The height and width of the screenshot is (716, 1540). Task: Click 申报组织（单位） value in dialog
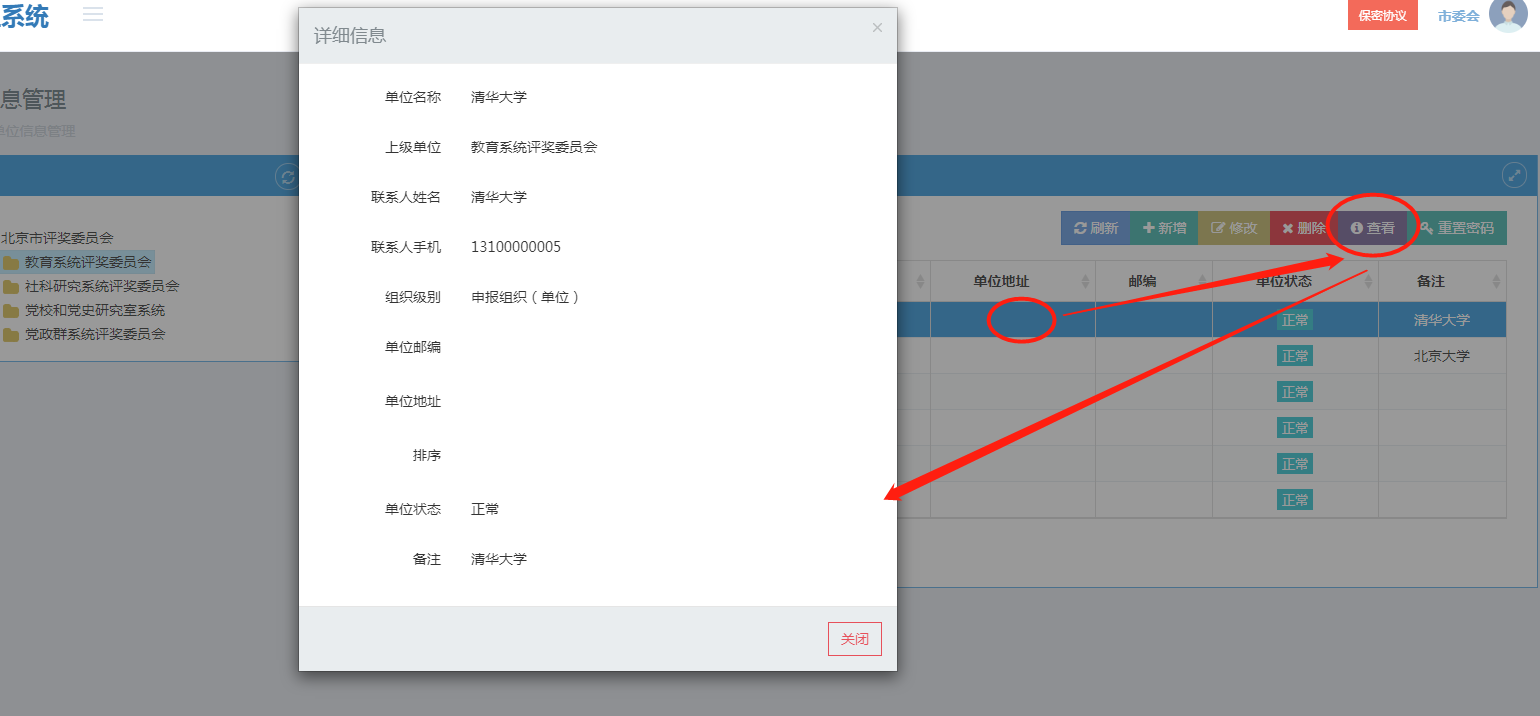tap(526, 297)
